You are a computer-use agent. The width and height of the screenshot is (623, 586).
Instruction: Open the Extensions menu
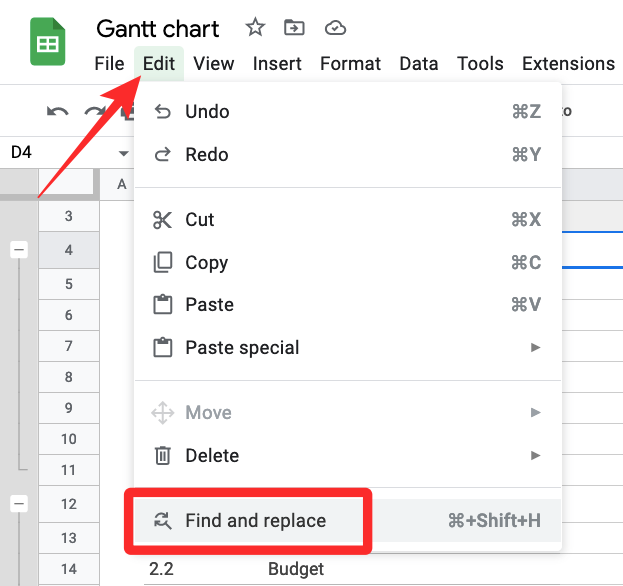coord(569,64)
